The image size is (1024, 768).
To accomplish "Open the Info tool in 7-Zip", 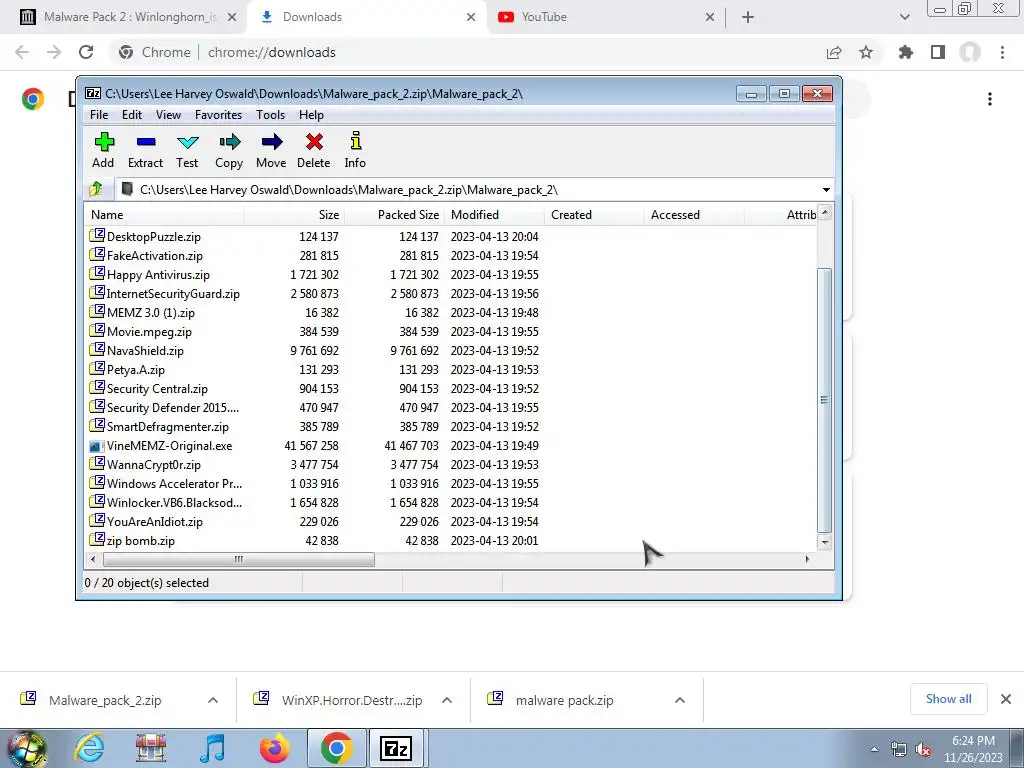I will tap(355, 150).
